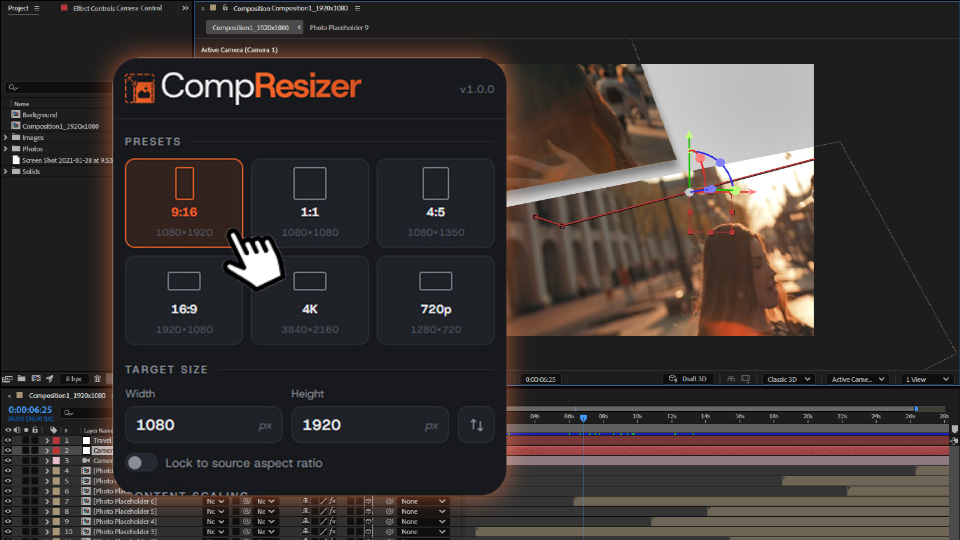Click the 8 bpc color depth indicator
Image resolution: width=960 pixels, height=540 pixels.
(73, 379)
